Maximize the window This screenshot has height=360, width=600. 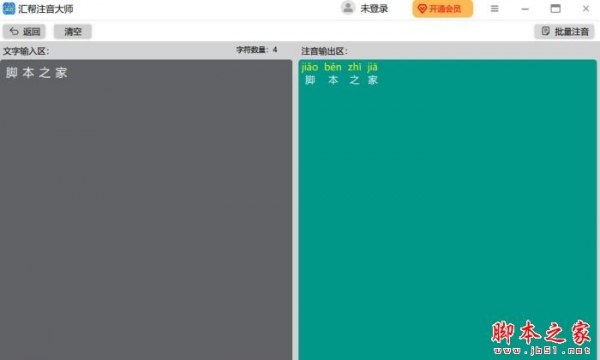point(556,8)
